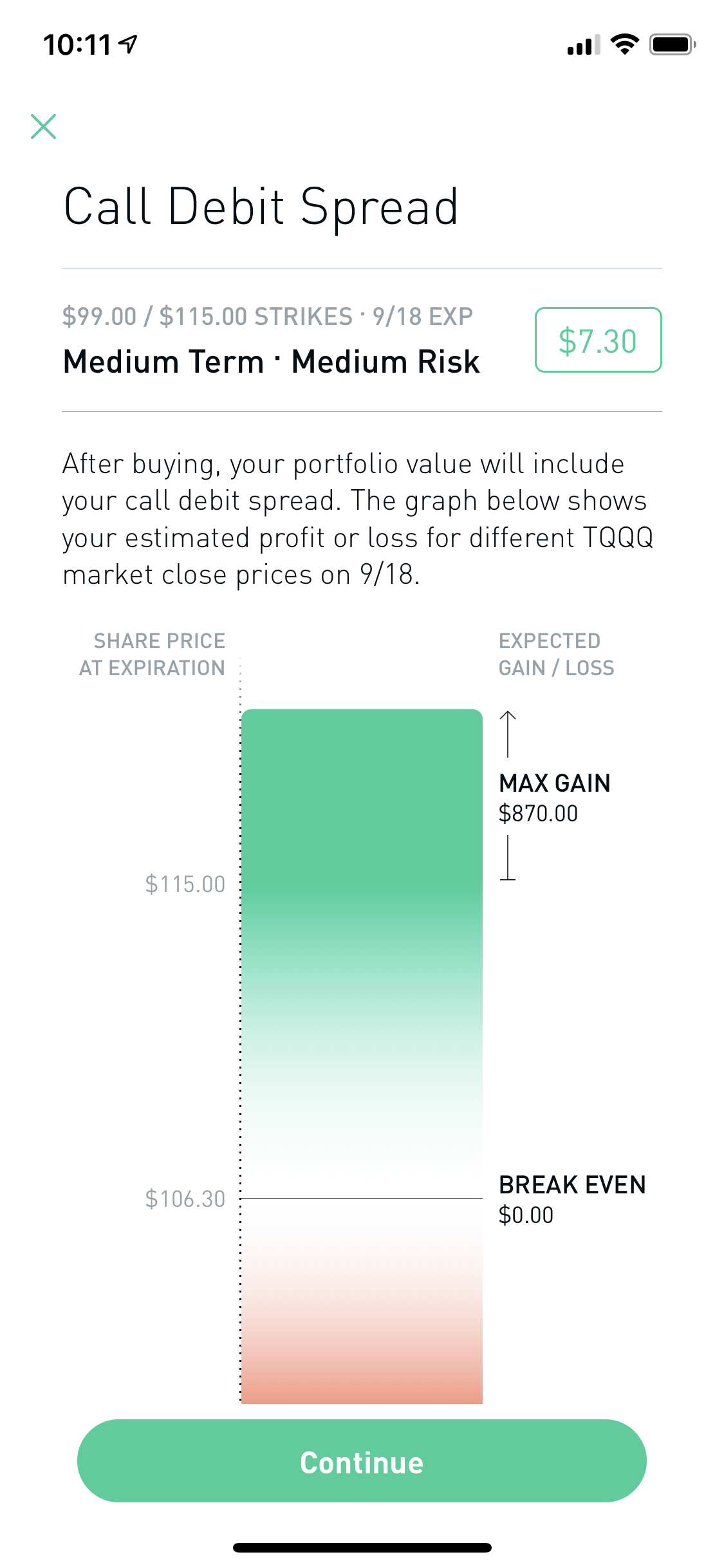The image size is (724, 1568).
Task: Close the Call Debit Spread screen
Action: coord(43,126)
